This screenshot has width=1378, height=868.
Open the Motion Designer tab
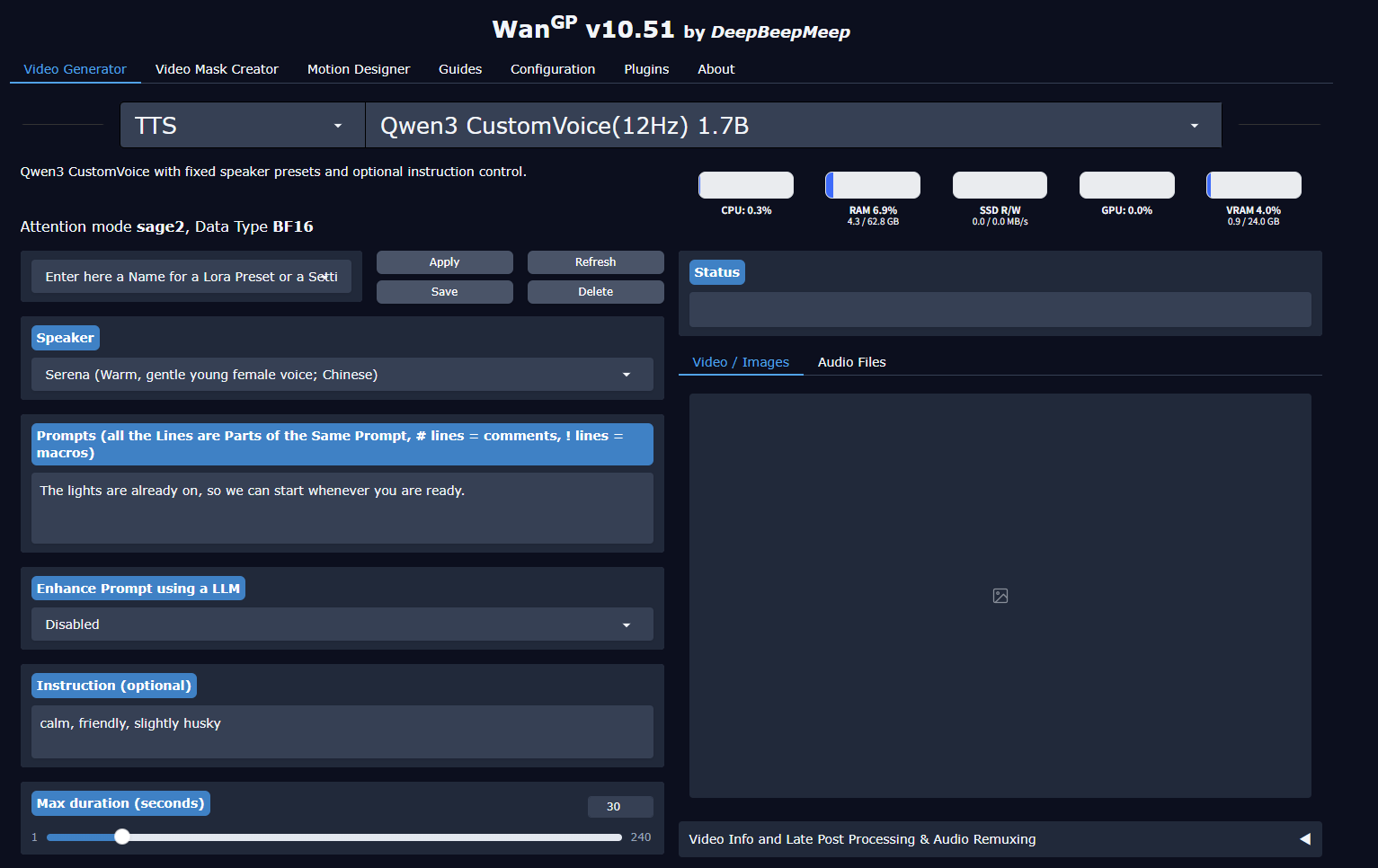358,69
